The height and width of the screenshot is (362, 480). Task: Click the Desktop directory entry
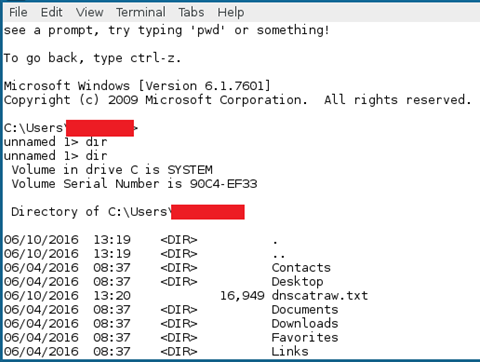(x=297, y=282)
